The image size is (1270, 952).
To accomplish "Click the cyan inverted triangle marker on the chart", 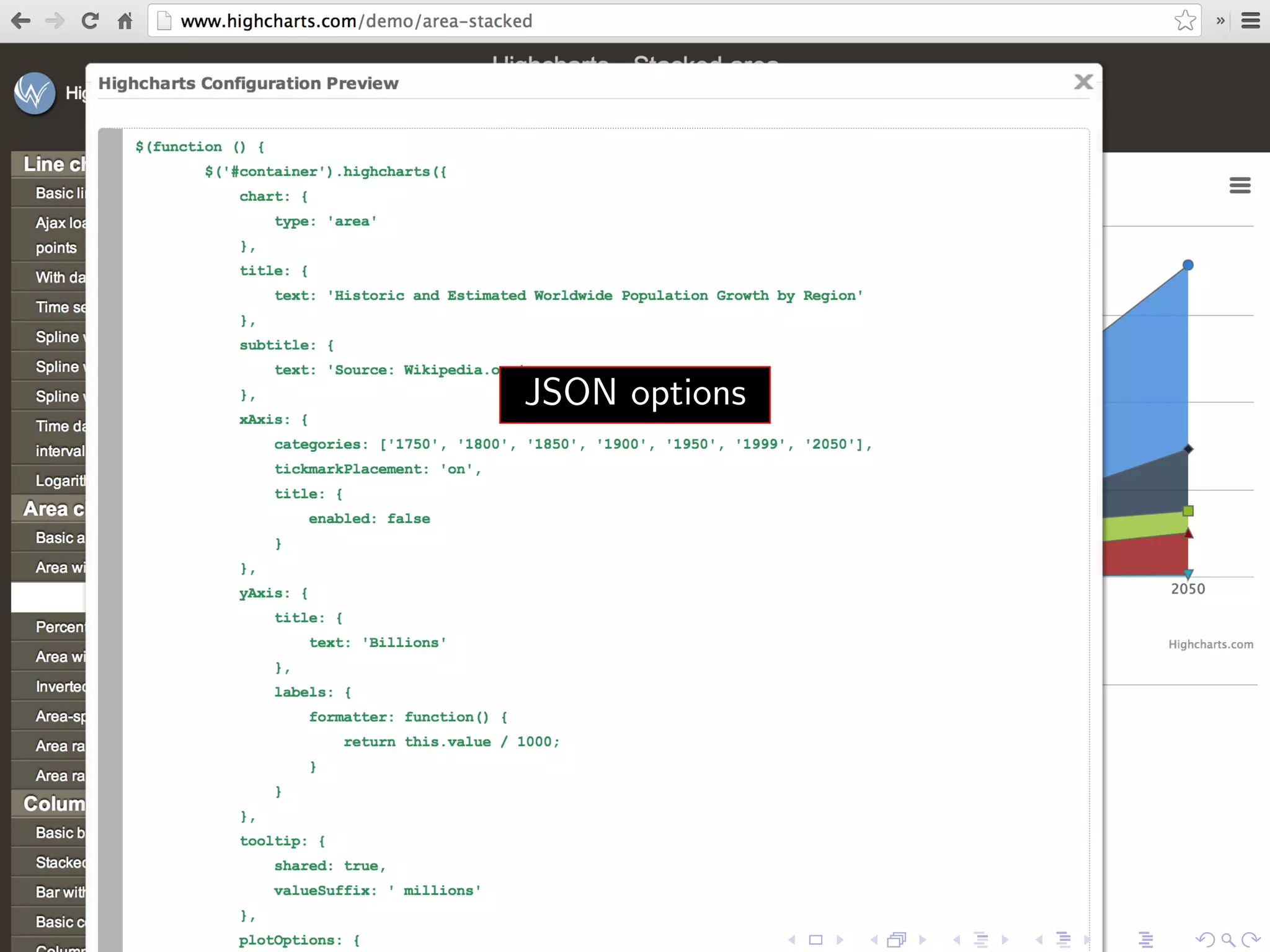I will pyautogui.click(x=1188, y=574).
